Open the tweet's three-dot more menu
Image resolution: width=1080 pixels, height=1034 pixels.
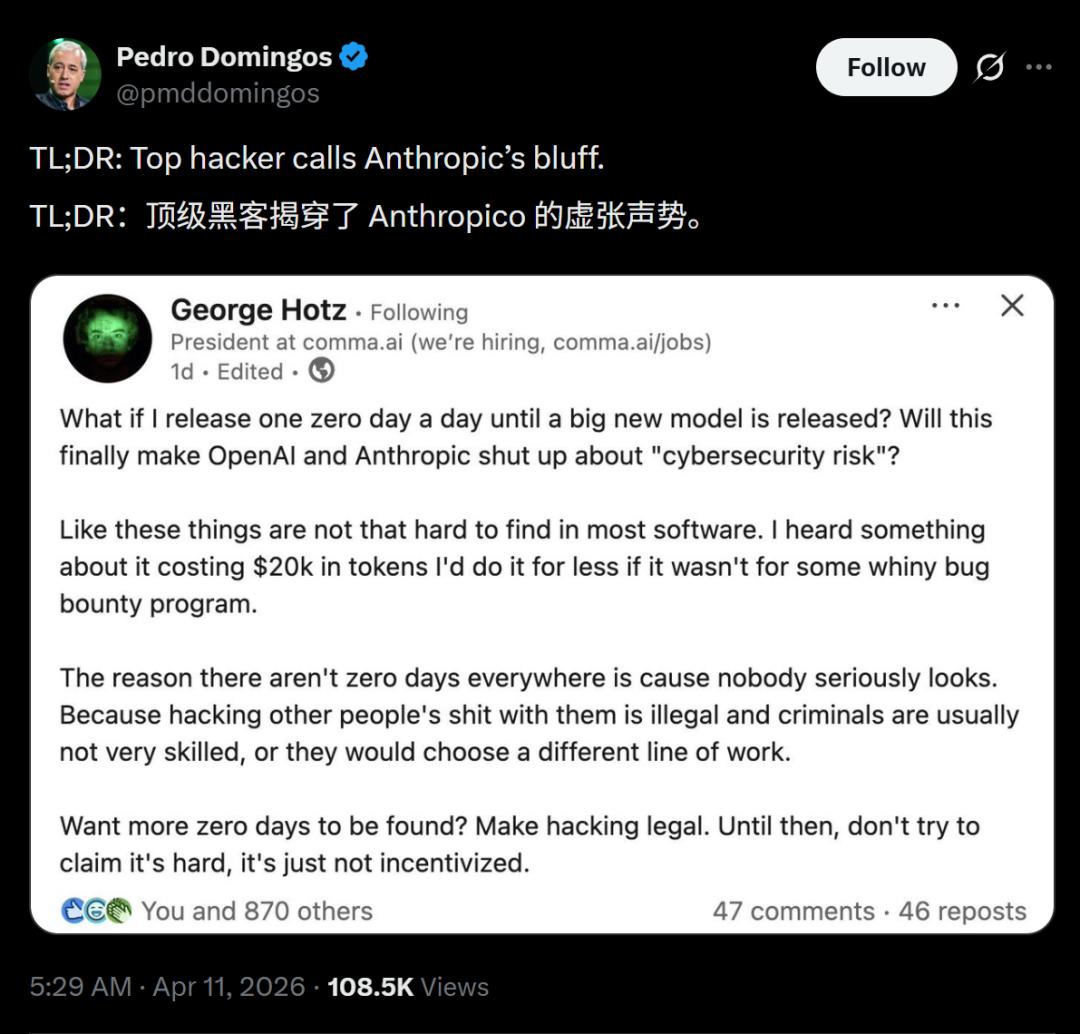pyautogui.click(x=1038, y=67)
